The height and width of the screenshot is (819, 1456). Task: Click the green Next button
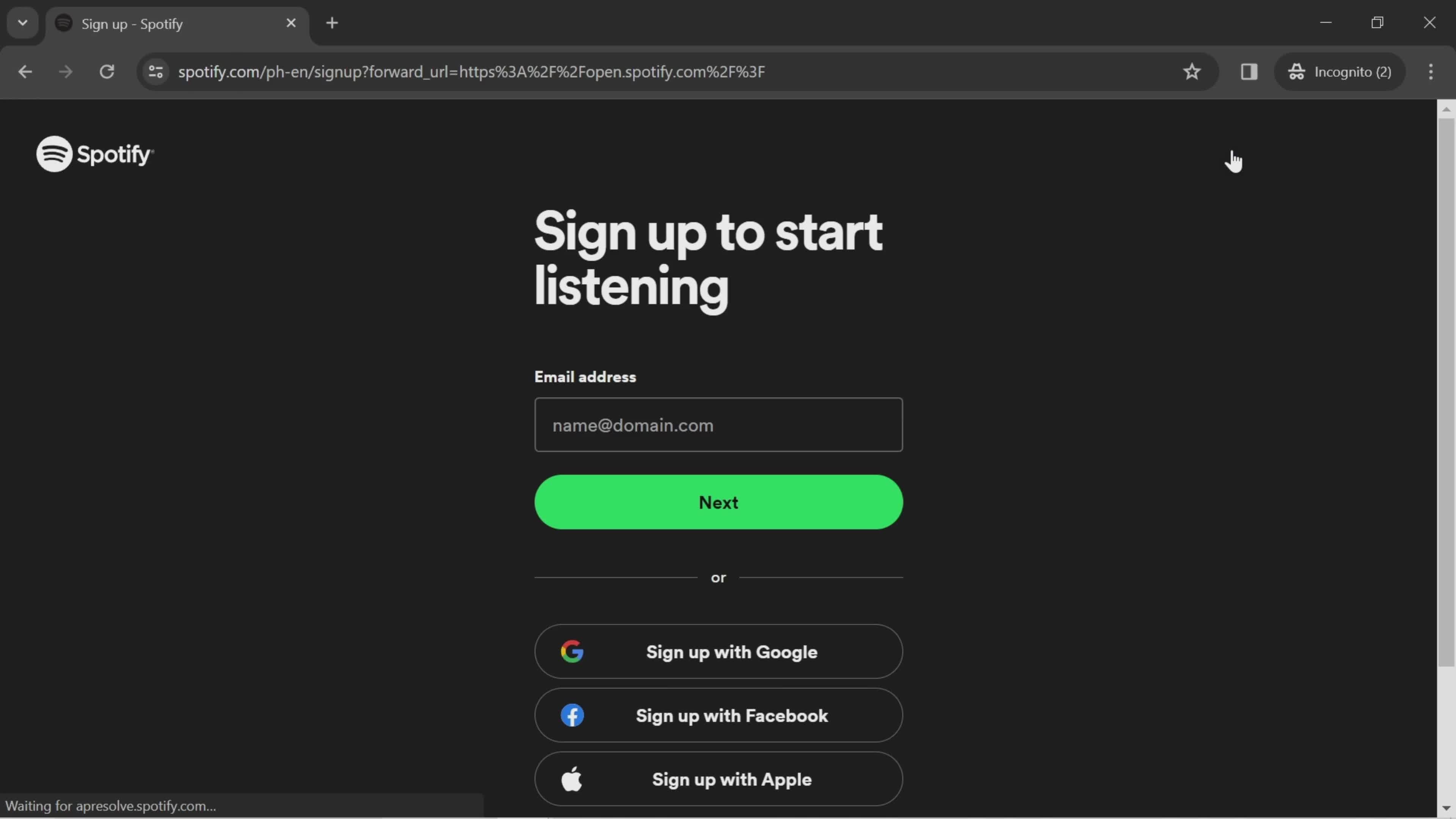[719, 502]
